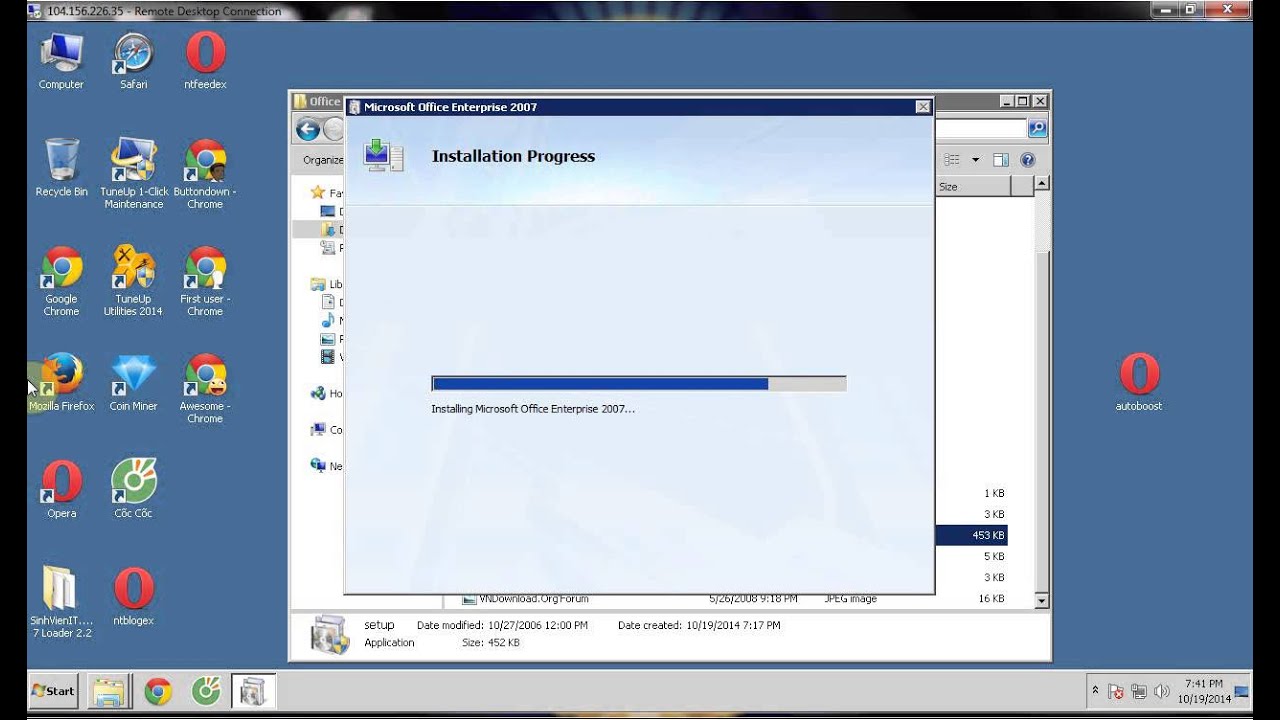Click the Explorer search button
The height and width of the screenshot is (720, 1280).
[x=1037, y=128]
